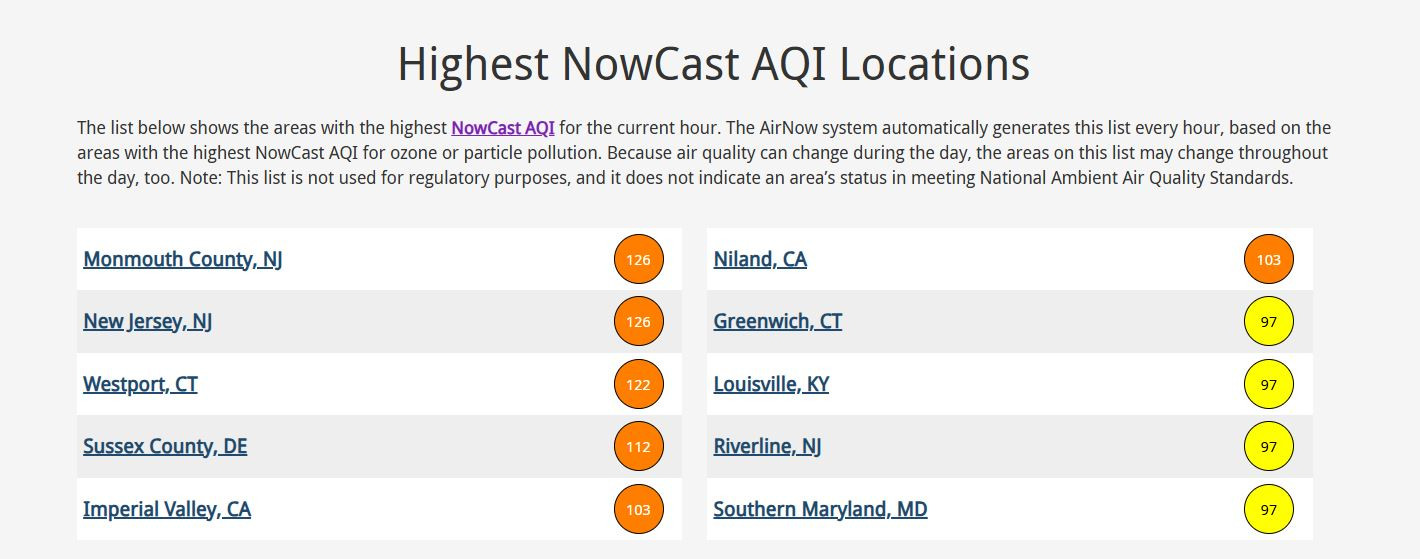Click Louisville yellow 97 AQI circle
This screenshot has height=559, width=1420.
[1269, 385]
